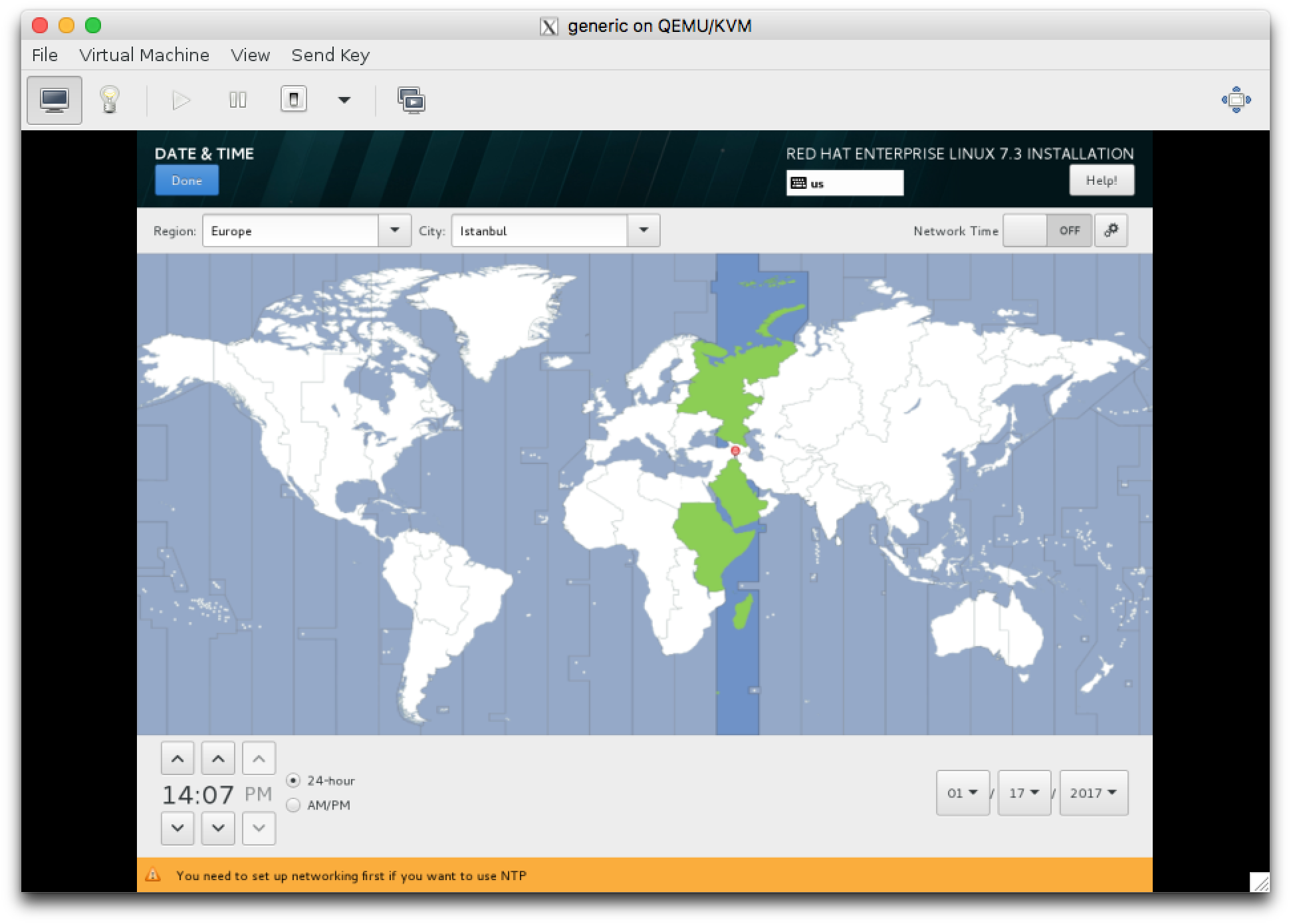
Task: Toggle Network Time switch
Action: (x=1047, y=231)
